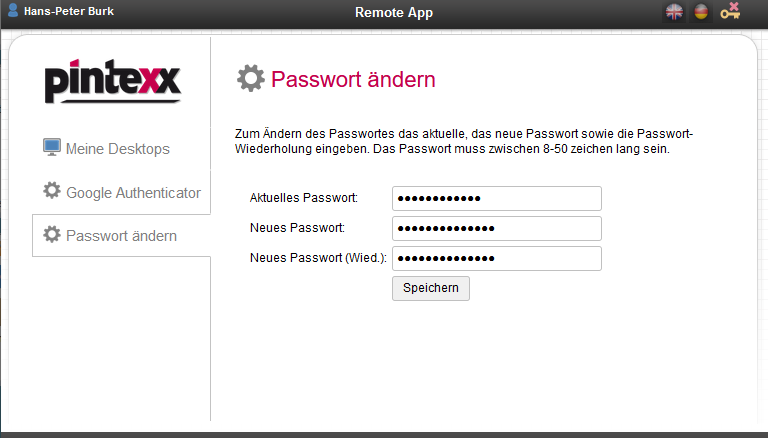Click the Hans-Peter Burk username
The height and width of the screenshot is (438, 768).
67,12
